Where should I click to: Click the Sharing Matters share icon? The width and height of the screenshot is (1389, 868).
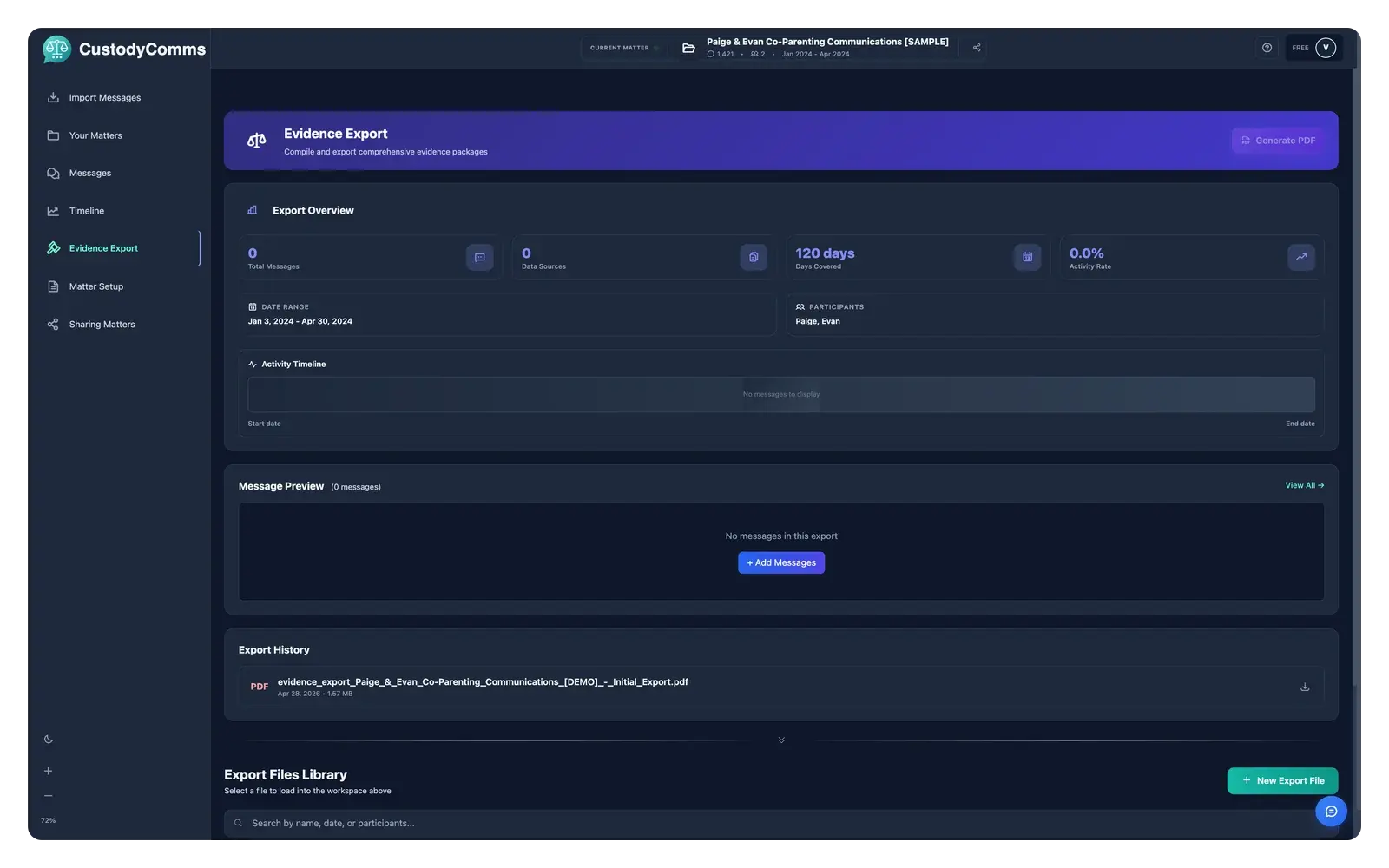click(53, 325)
